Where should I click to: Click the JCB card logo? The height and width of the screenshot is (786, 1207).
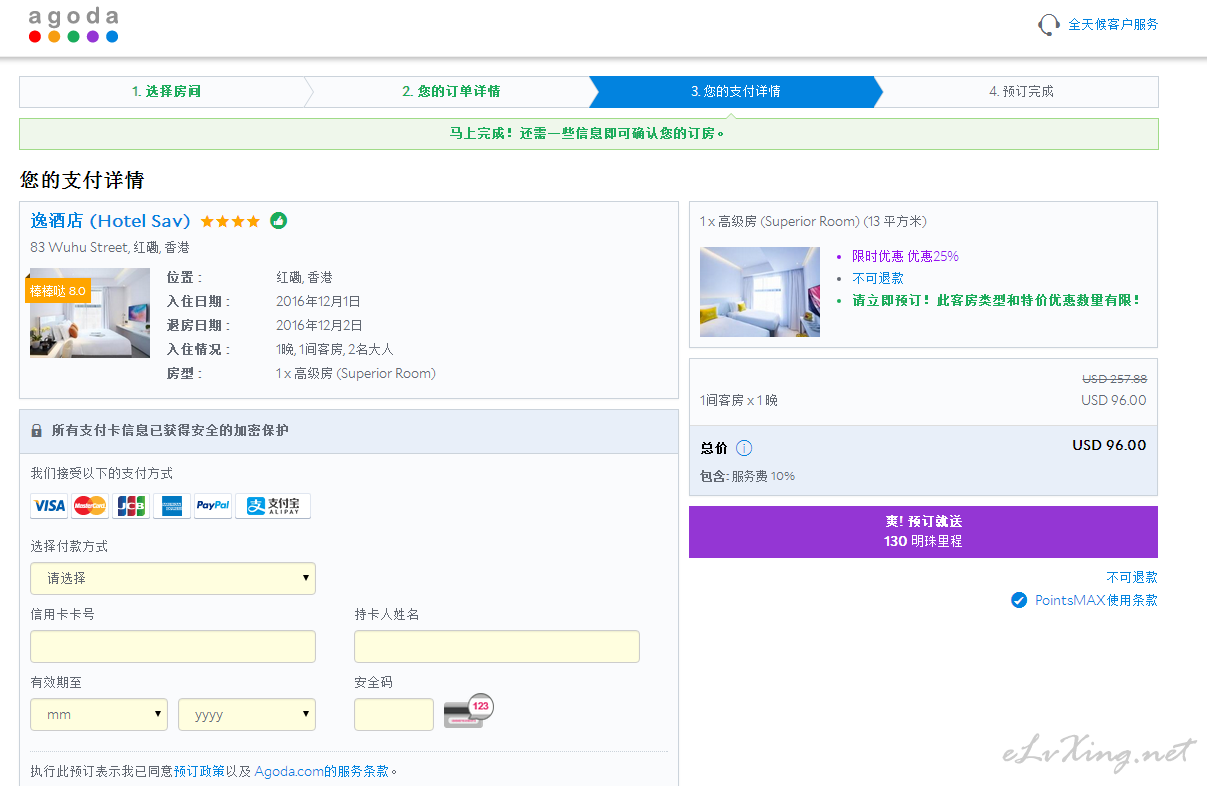click(x=131, y=506)
